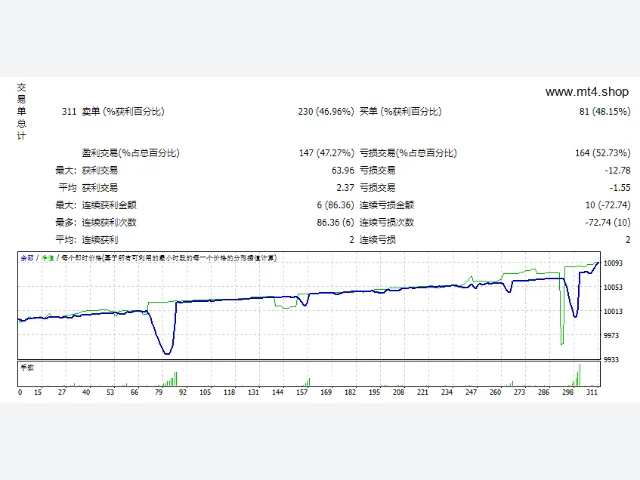
Task: Click the 卖单 (%获利百分比) label
Action: [x=123, y=111]
